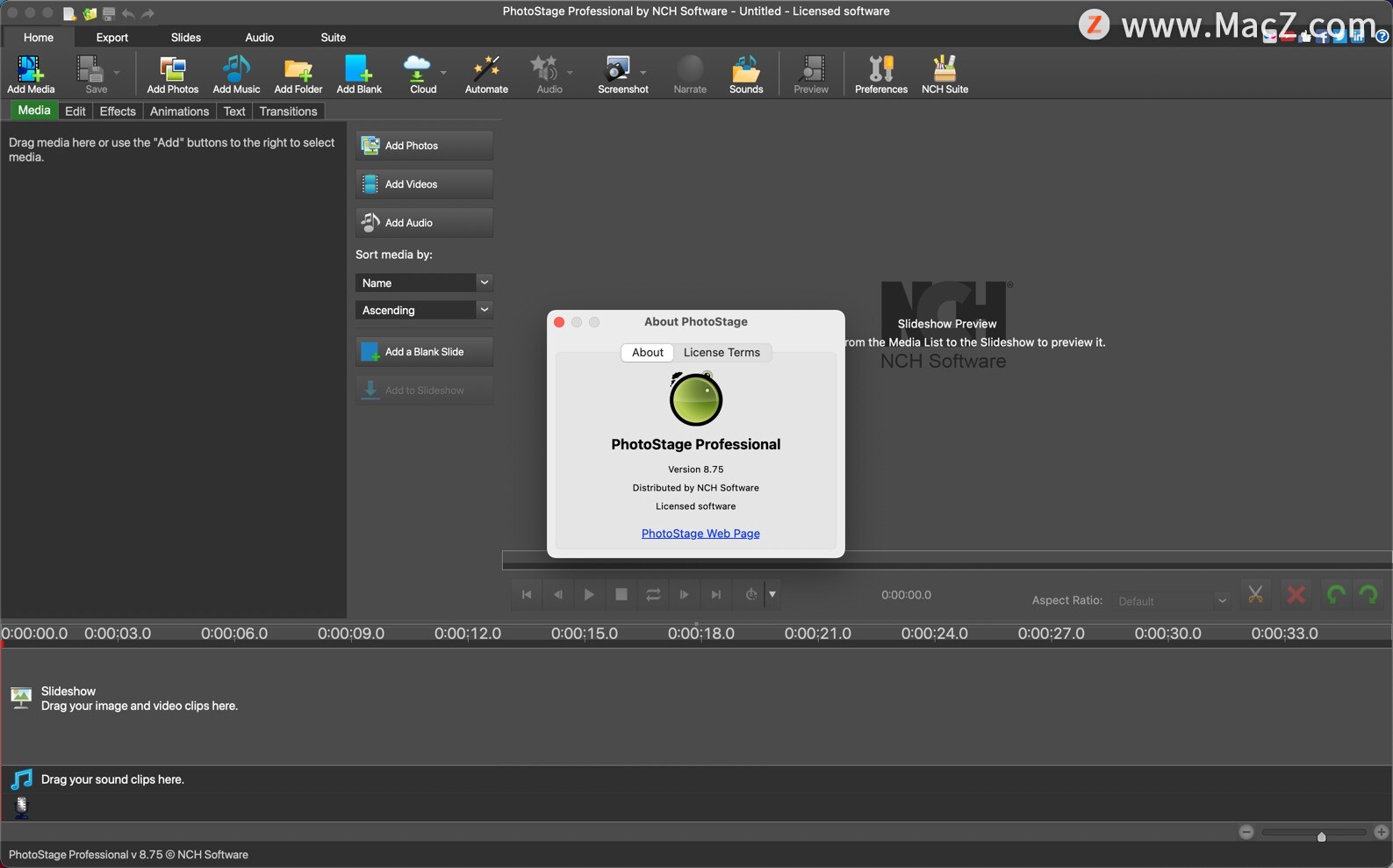Open the Ascending order dropdown
Viewport: 1393px width, 868px height.
[x=424, y=310]
